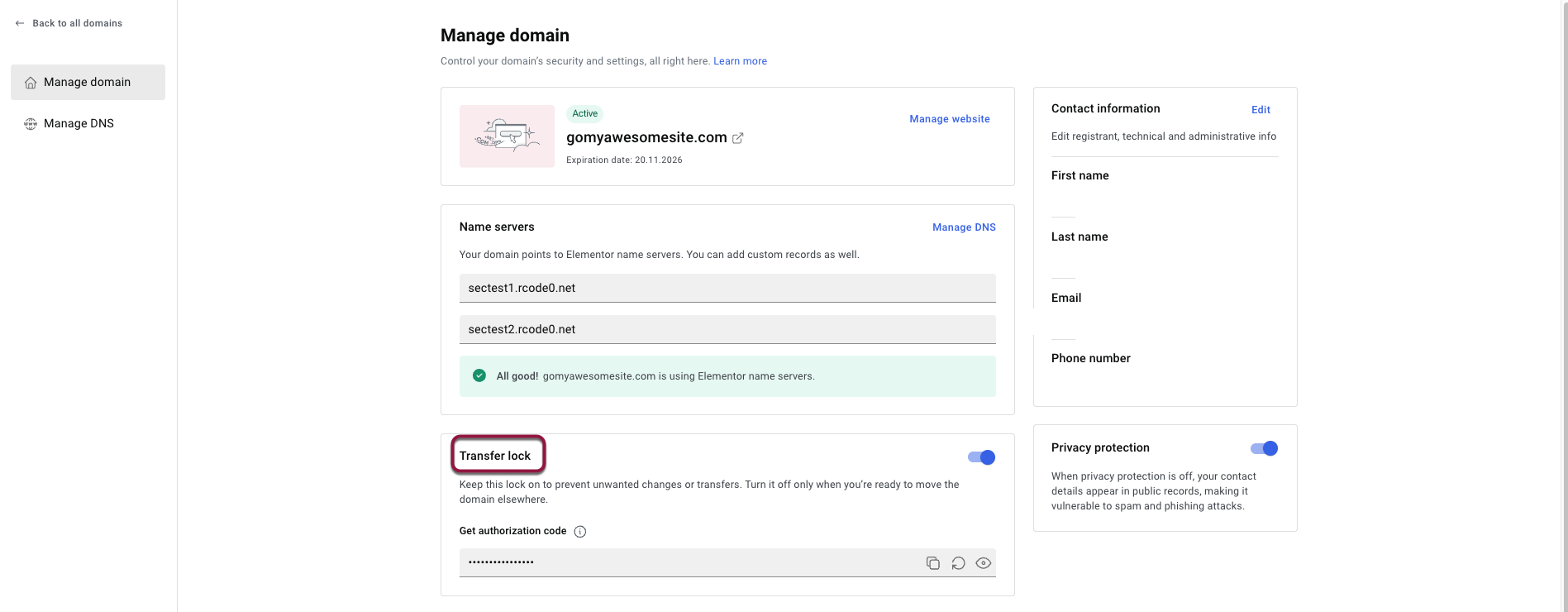This screenshot has width=1568, height=612.
Task: Open external link icon next to gomyawesomesite.com
Action: click(x=738, y=138)
